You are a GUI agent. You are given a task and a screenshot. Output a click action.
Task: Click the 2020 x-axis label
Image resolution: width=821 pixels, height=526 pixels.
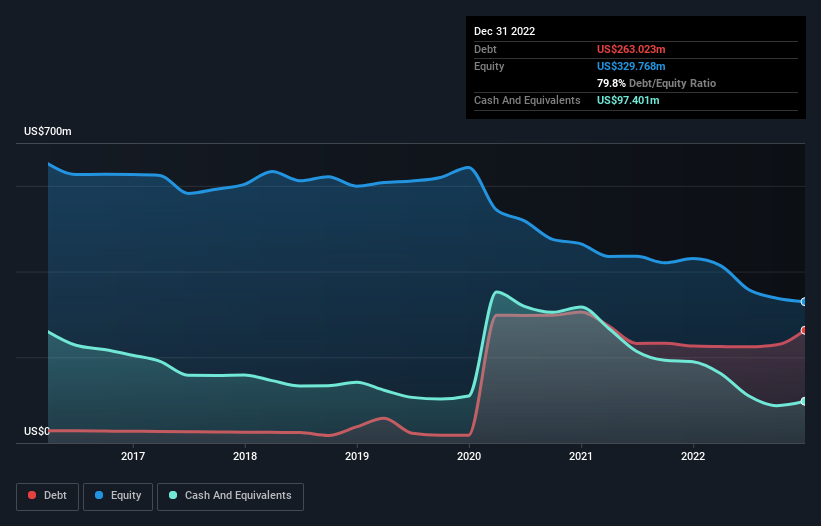coord(469,456)
